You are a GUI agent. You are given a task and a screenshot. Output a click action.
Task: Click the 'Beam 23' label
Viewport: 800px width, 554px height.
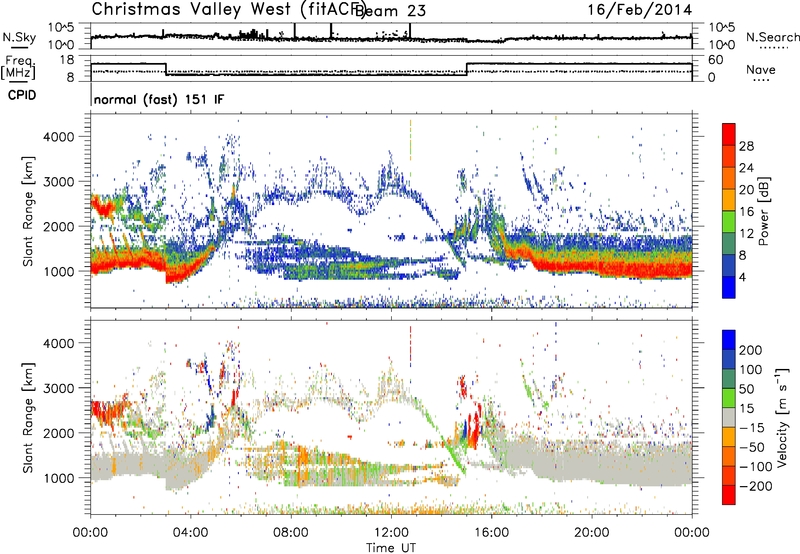(x=390, y=10)
